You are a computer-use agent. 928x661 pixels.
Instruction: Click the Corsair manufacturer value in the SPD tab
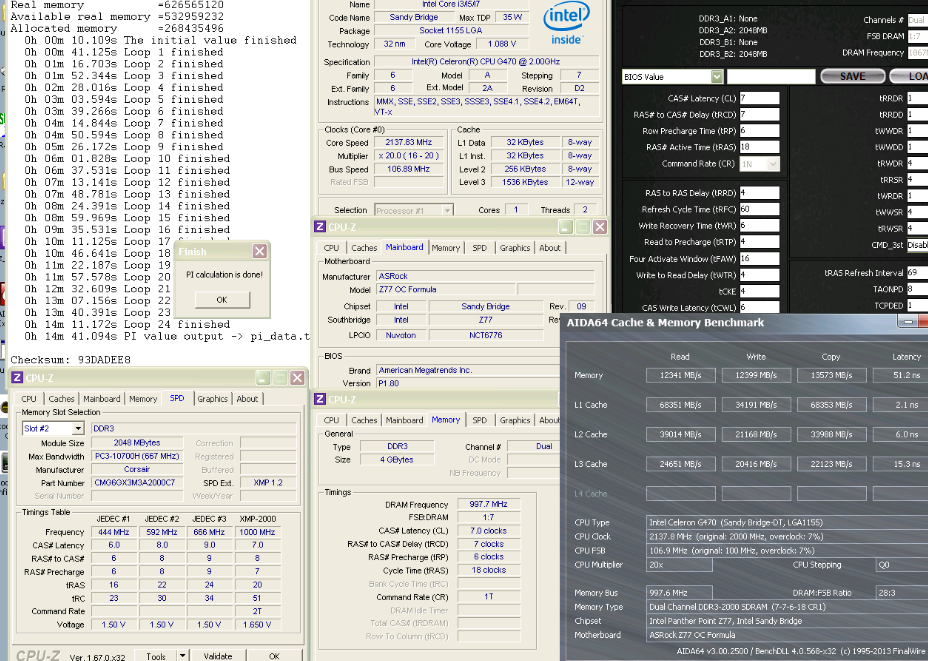click(x=137, y=469)
